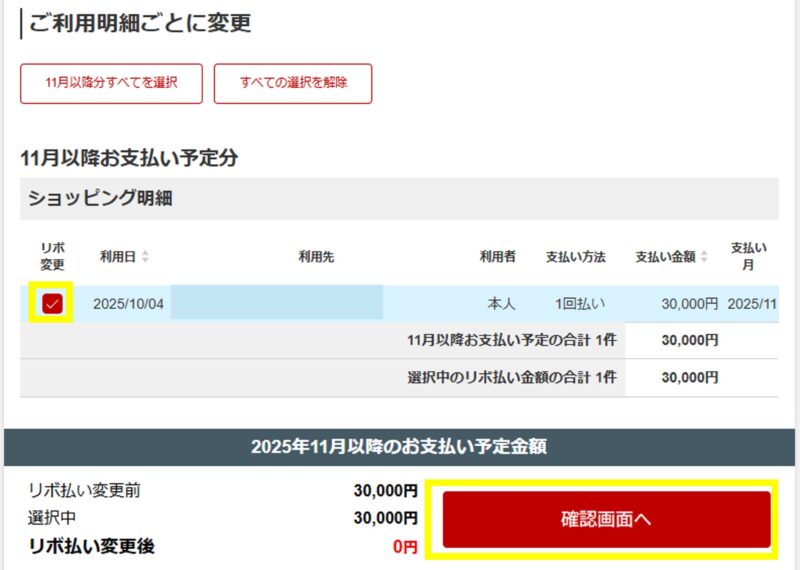Select the 利用者 column header
The image size is (800, 570).
point(497,257)
